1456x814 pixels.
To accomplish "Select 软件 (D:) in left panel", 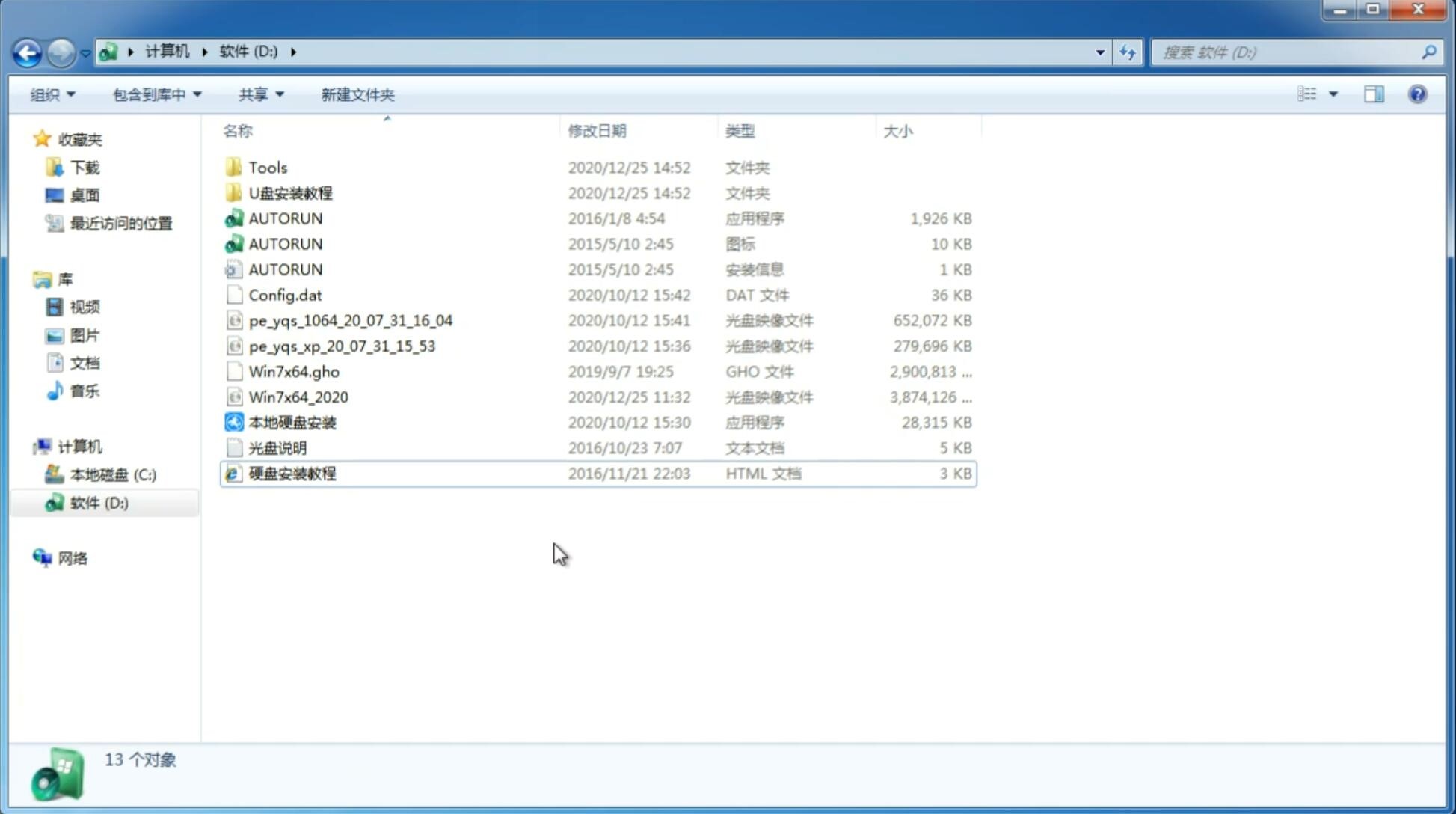I will pos(98,502).
